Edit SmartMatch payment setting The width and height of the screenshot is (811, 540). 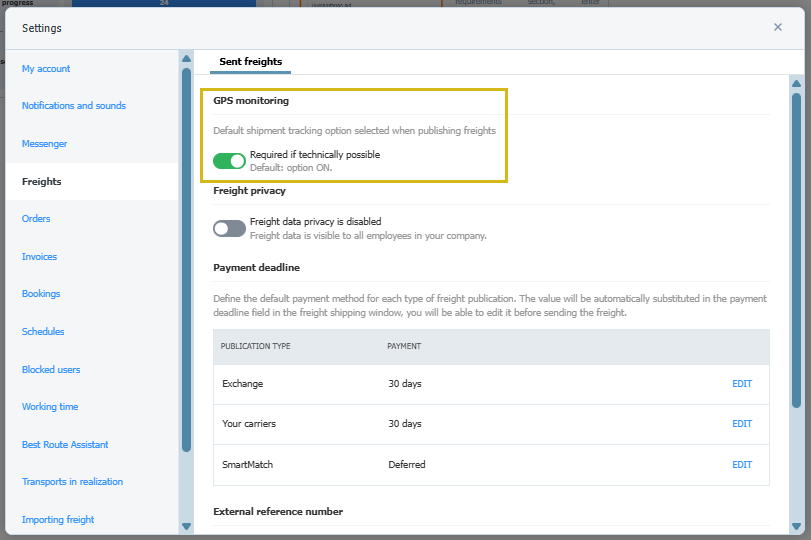741,465
